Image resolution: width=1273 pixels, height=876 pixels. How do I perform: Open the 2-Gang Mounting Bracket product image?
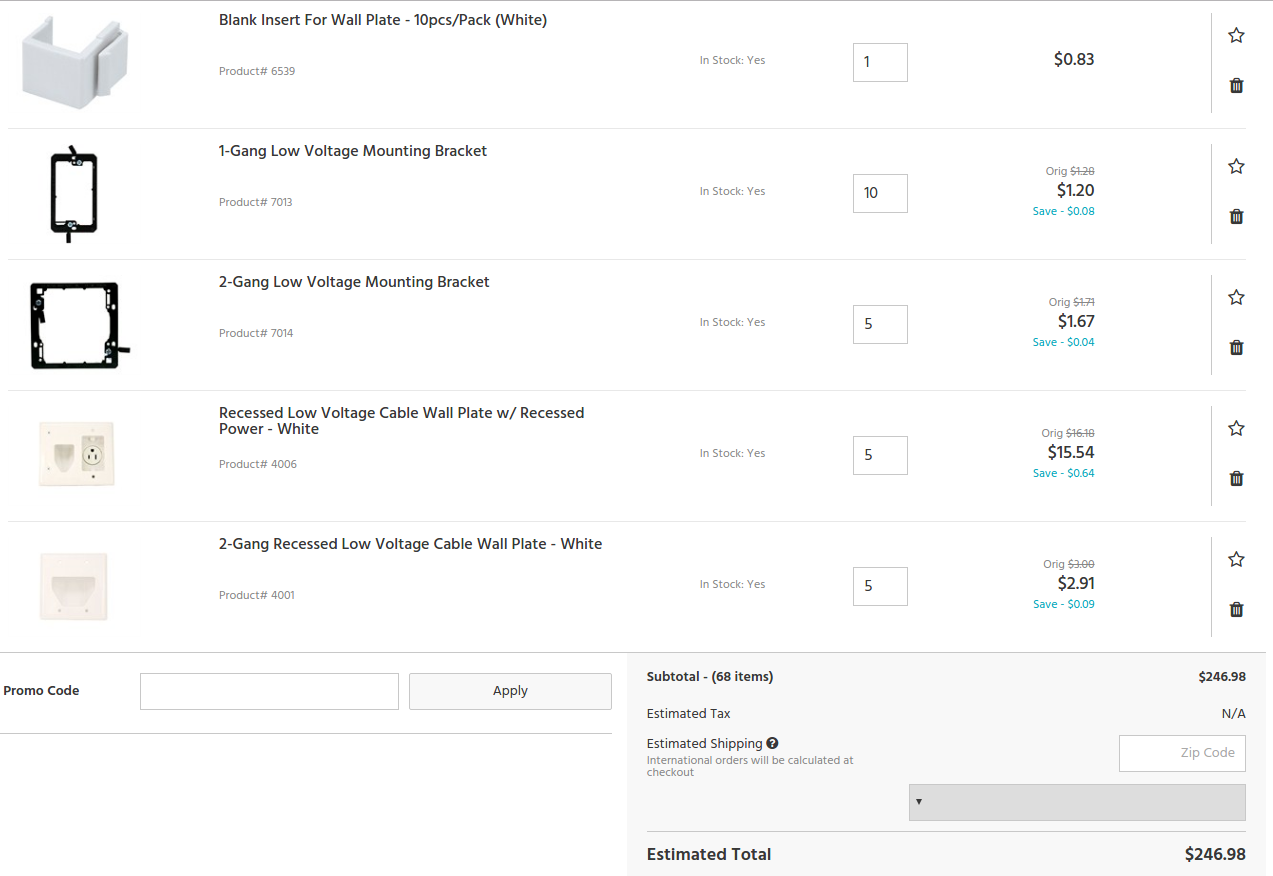tap(75, 325)
